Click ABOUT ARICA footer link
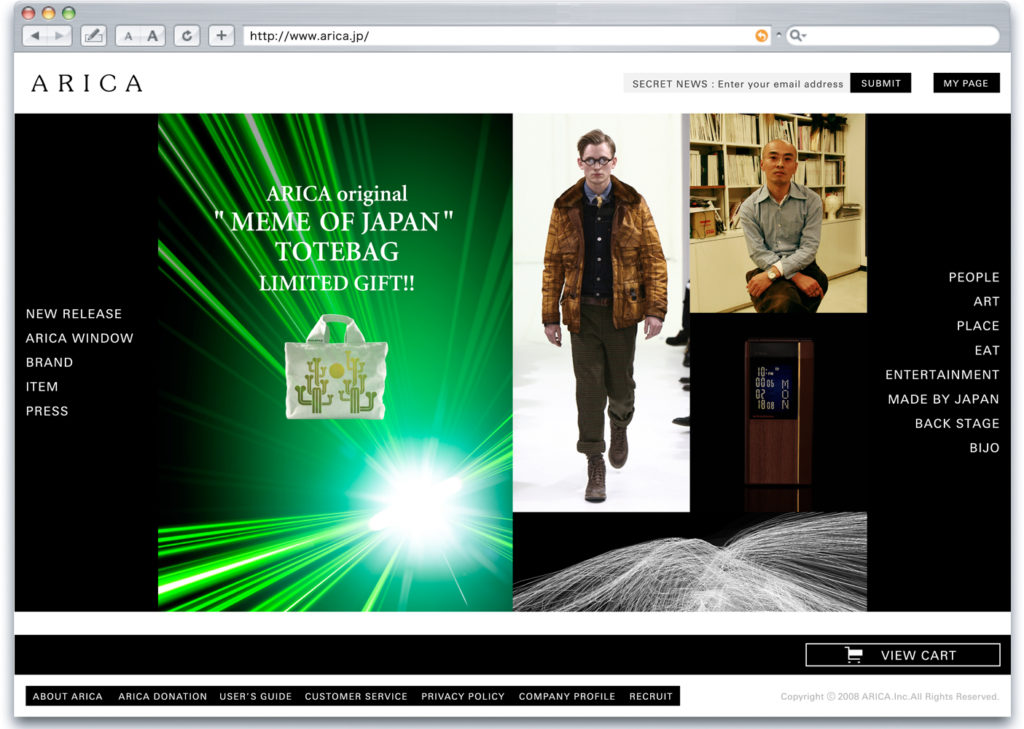Viewport: 1024px width, 729px height. (67, 696)
